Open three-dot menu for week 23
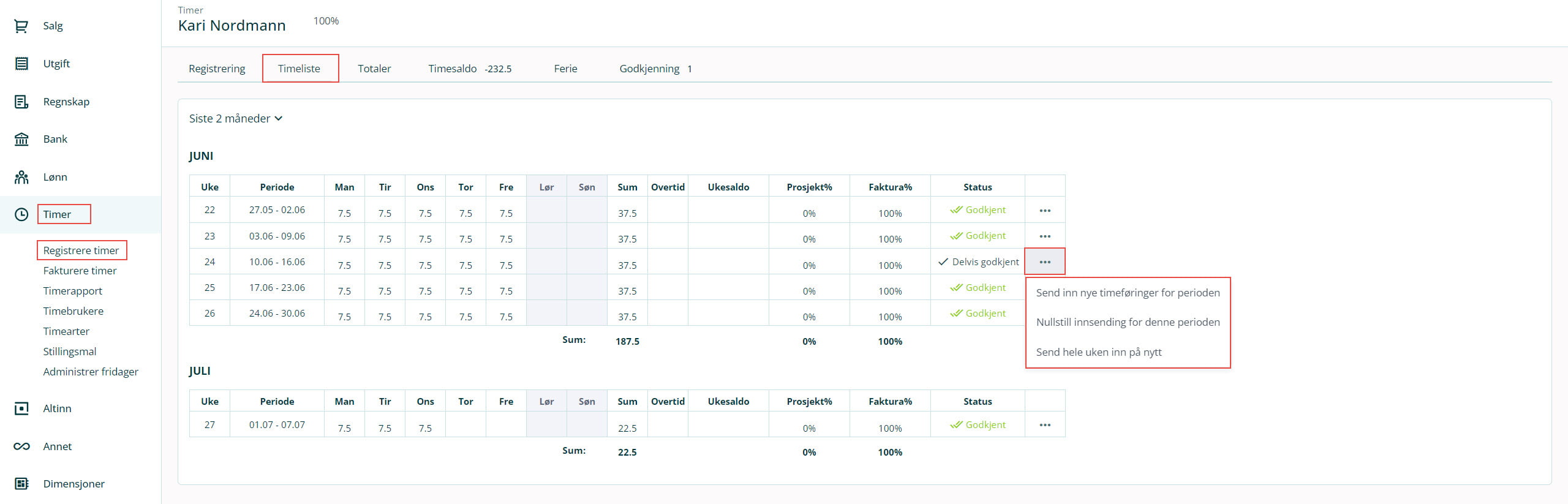1568x504 pixels. (1045, 236)
